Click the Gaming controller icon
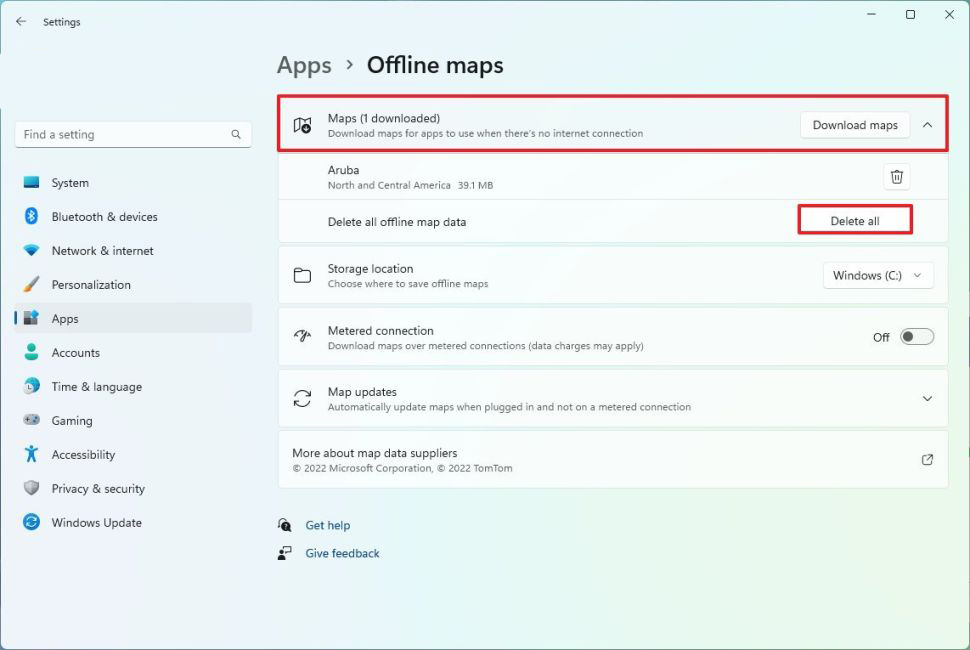 click(31, 421)
